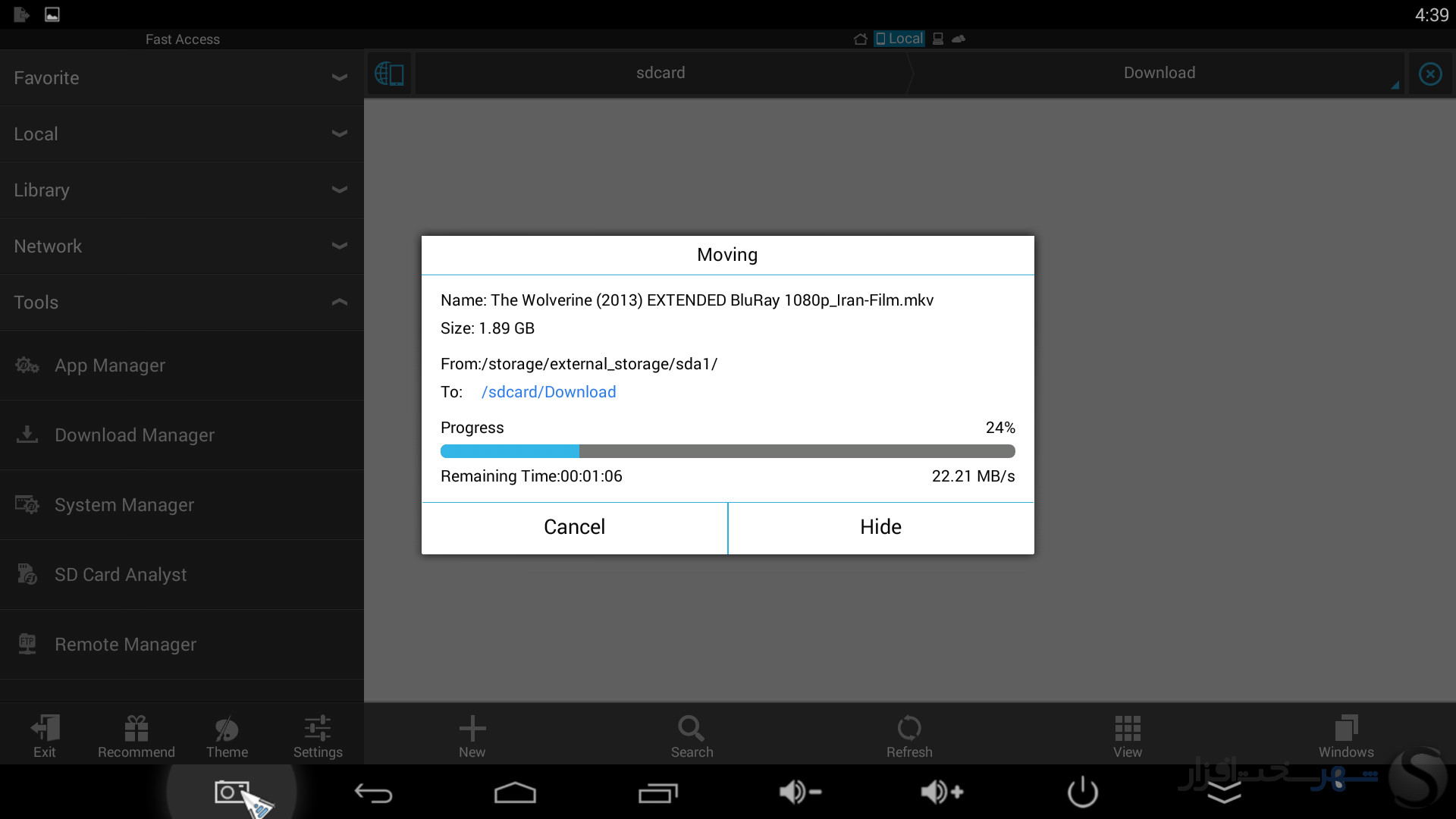The width and height of the screenshot is (1456, 819).
Task: Go to the home page icon
Action: pos(860,39)
